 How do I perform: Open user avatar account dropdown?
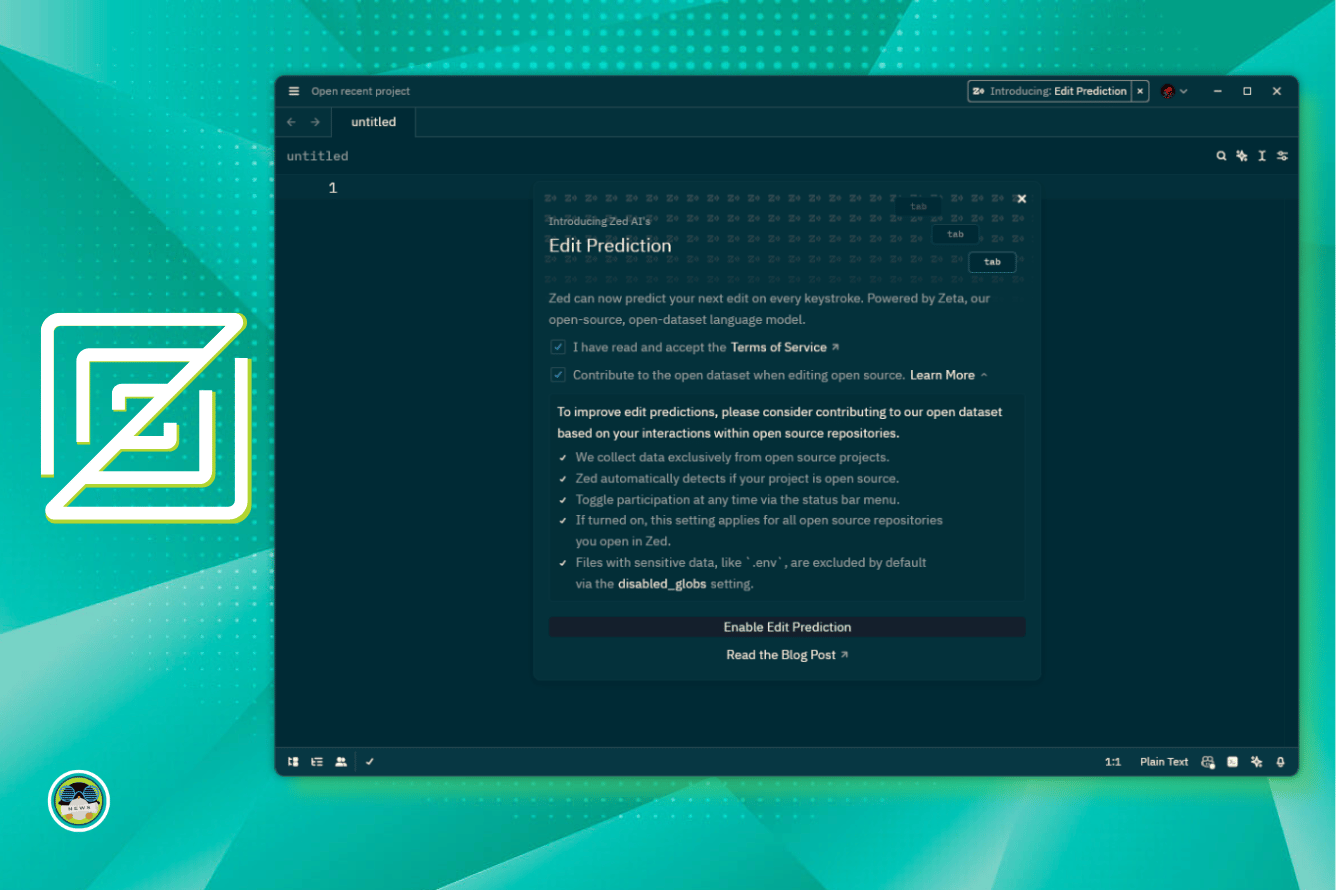1174,91
